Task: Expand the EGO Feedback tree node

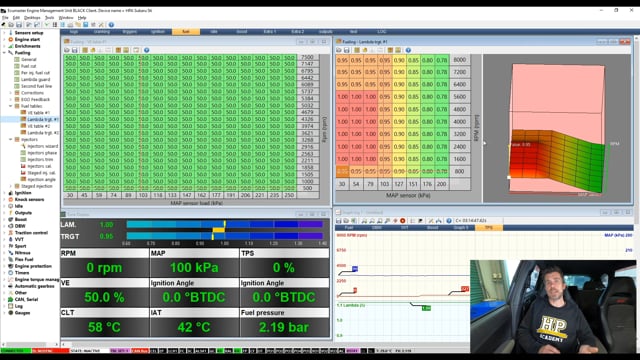Action: [11, 100]
